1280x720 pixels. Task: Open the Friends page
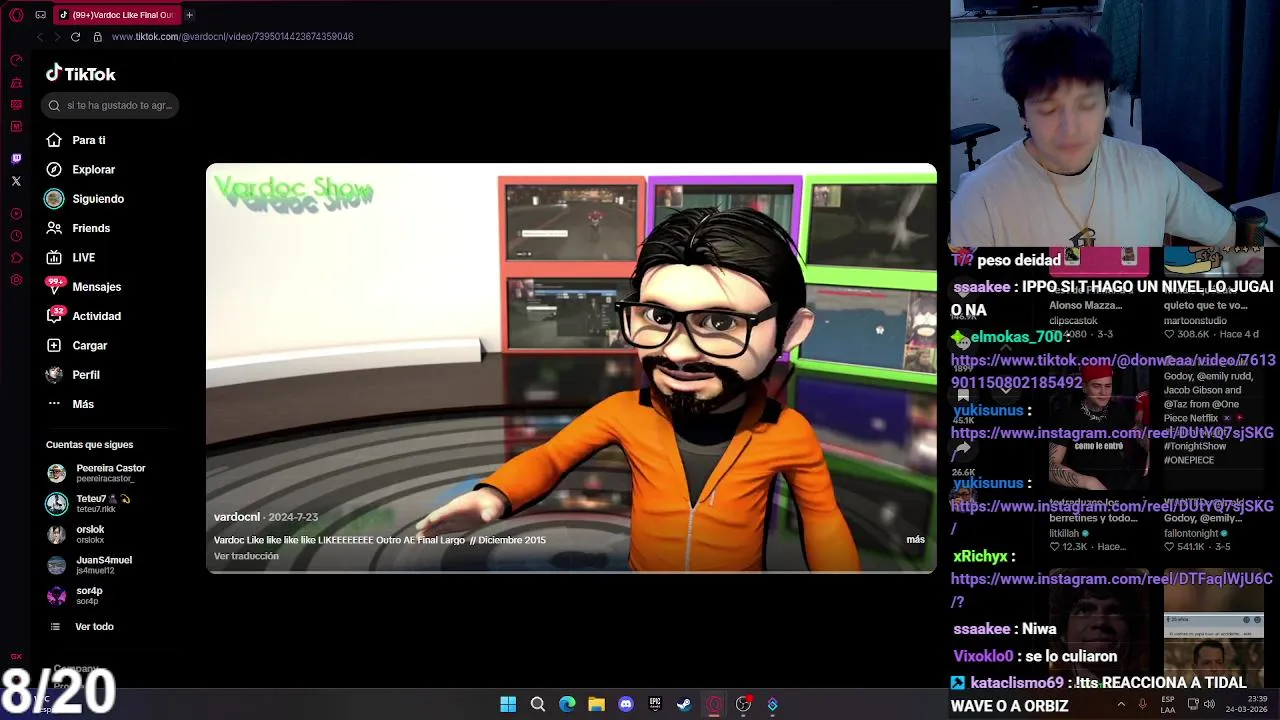(77, 228)
